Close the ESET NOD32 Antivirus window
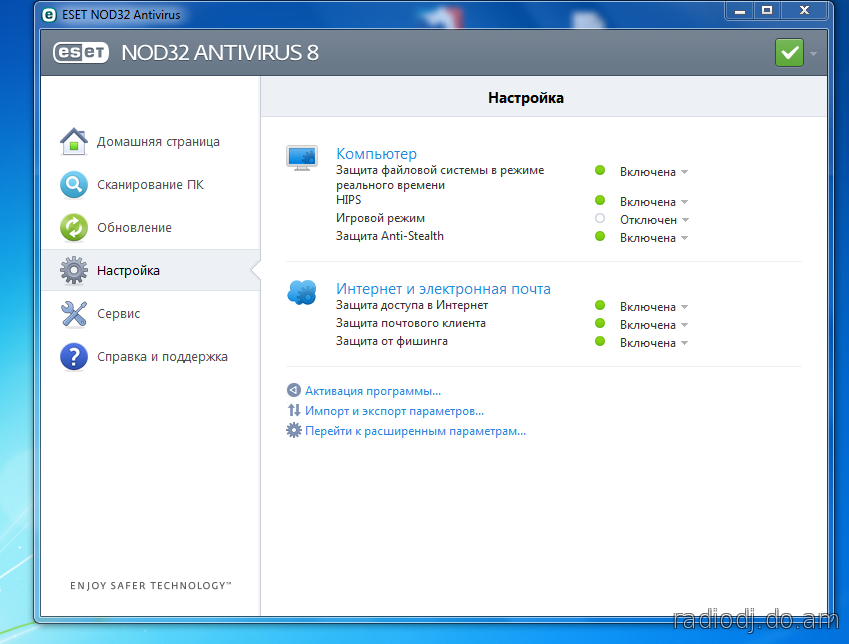The image size is (849, 644). (x=804, y=11)
